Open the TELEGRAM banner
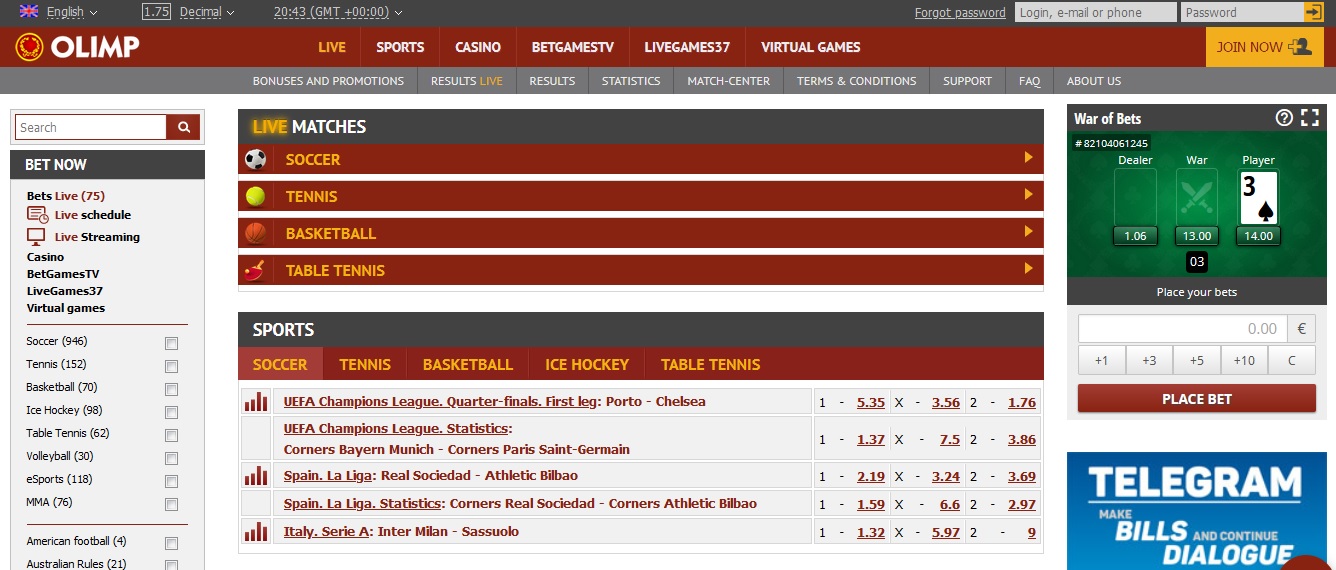1336x570 pixels. (x=1195, y=511)
